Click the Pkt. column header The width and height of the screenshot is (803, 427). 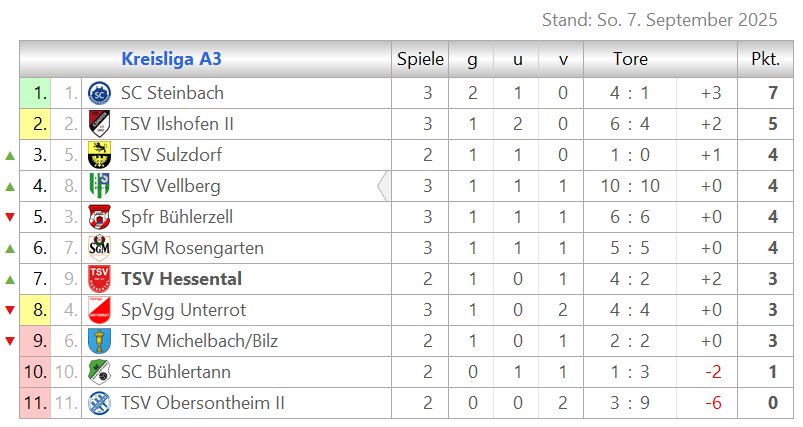766,59
